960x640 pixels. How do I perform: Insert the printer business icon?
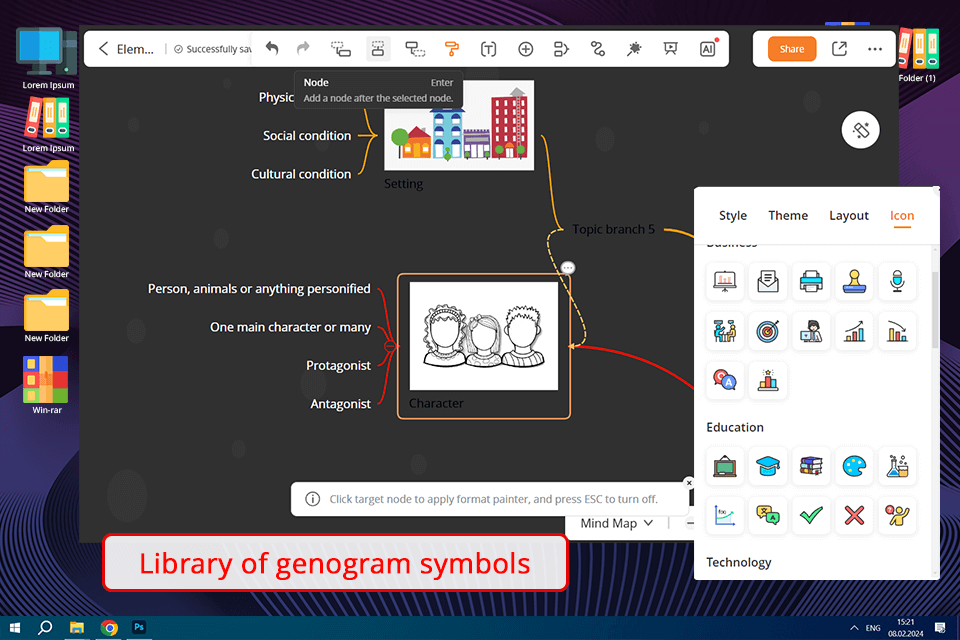pos(811,281)
